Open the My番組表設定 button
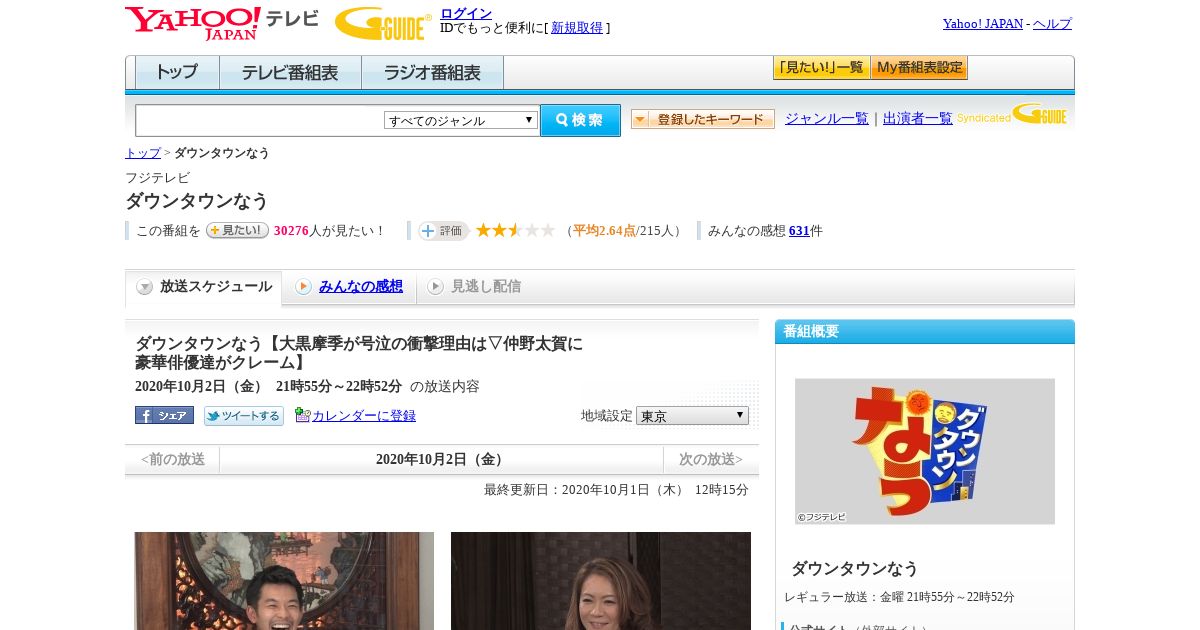The image size is (1200, 630). tap(919, 68)
